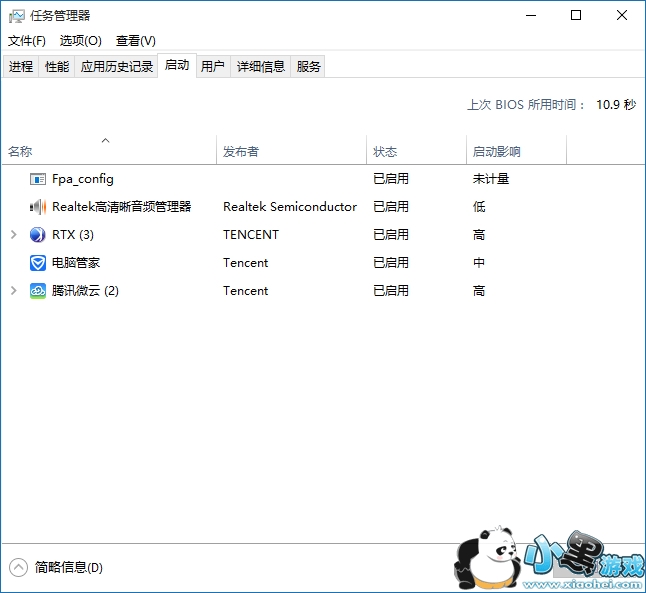Click the 已启用 status of 电脑管家
646x593 pixels.
[391, 263]
